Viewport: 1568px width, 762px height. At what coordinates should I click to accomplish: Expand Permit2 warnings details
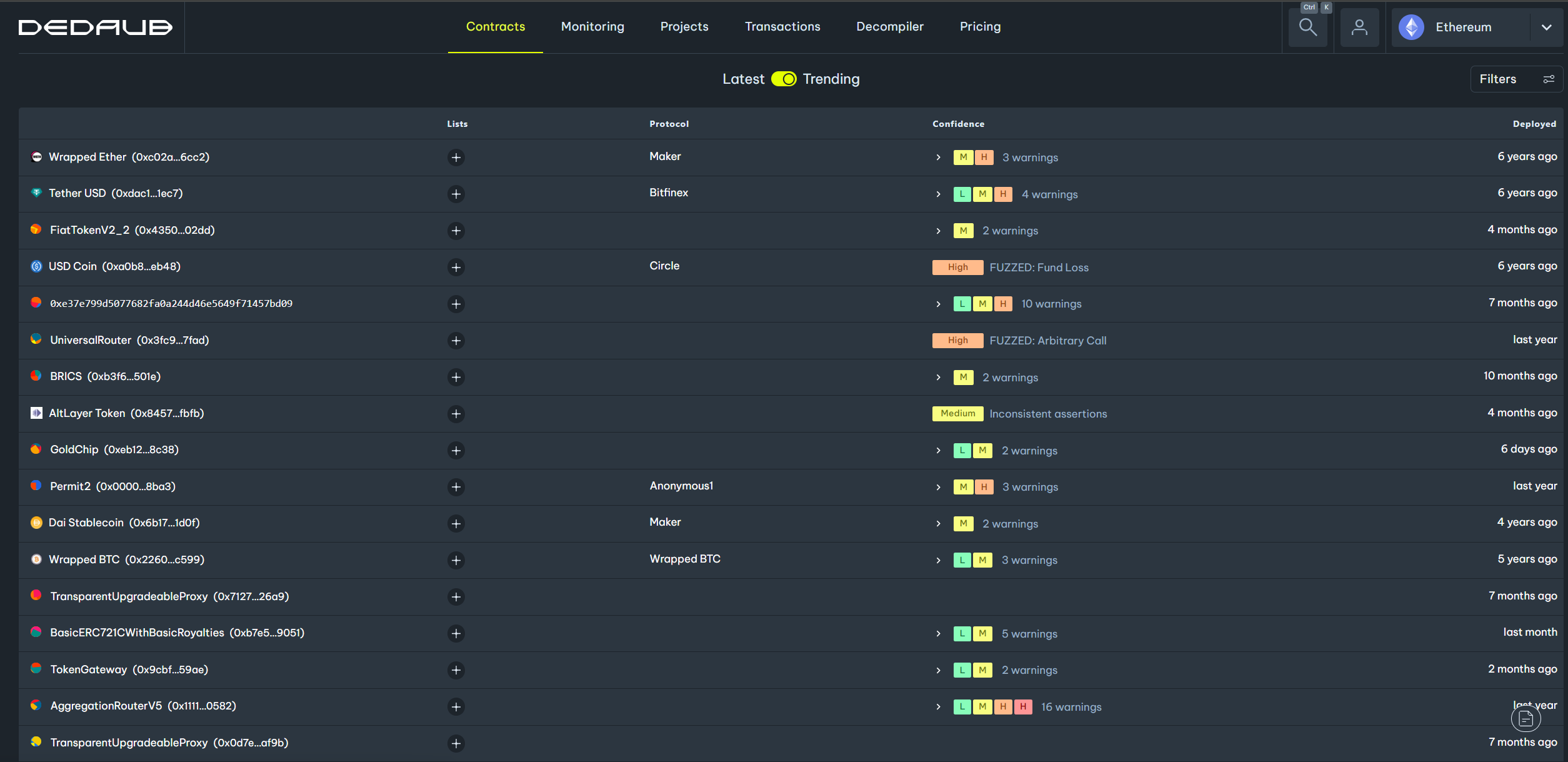click(938, 488)
